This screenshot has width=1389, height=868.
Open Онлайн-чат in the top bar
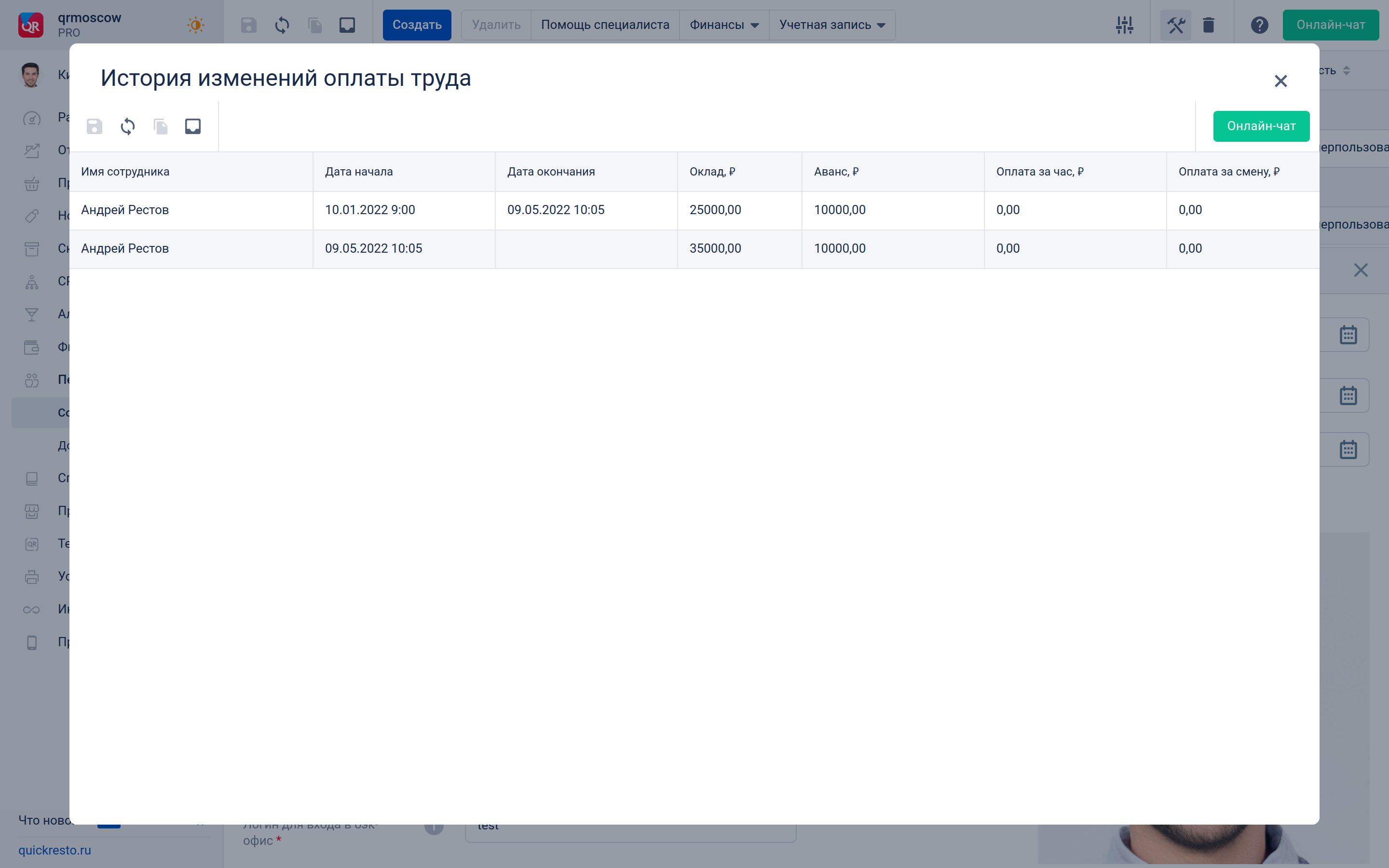[1331, 25]
